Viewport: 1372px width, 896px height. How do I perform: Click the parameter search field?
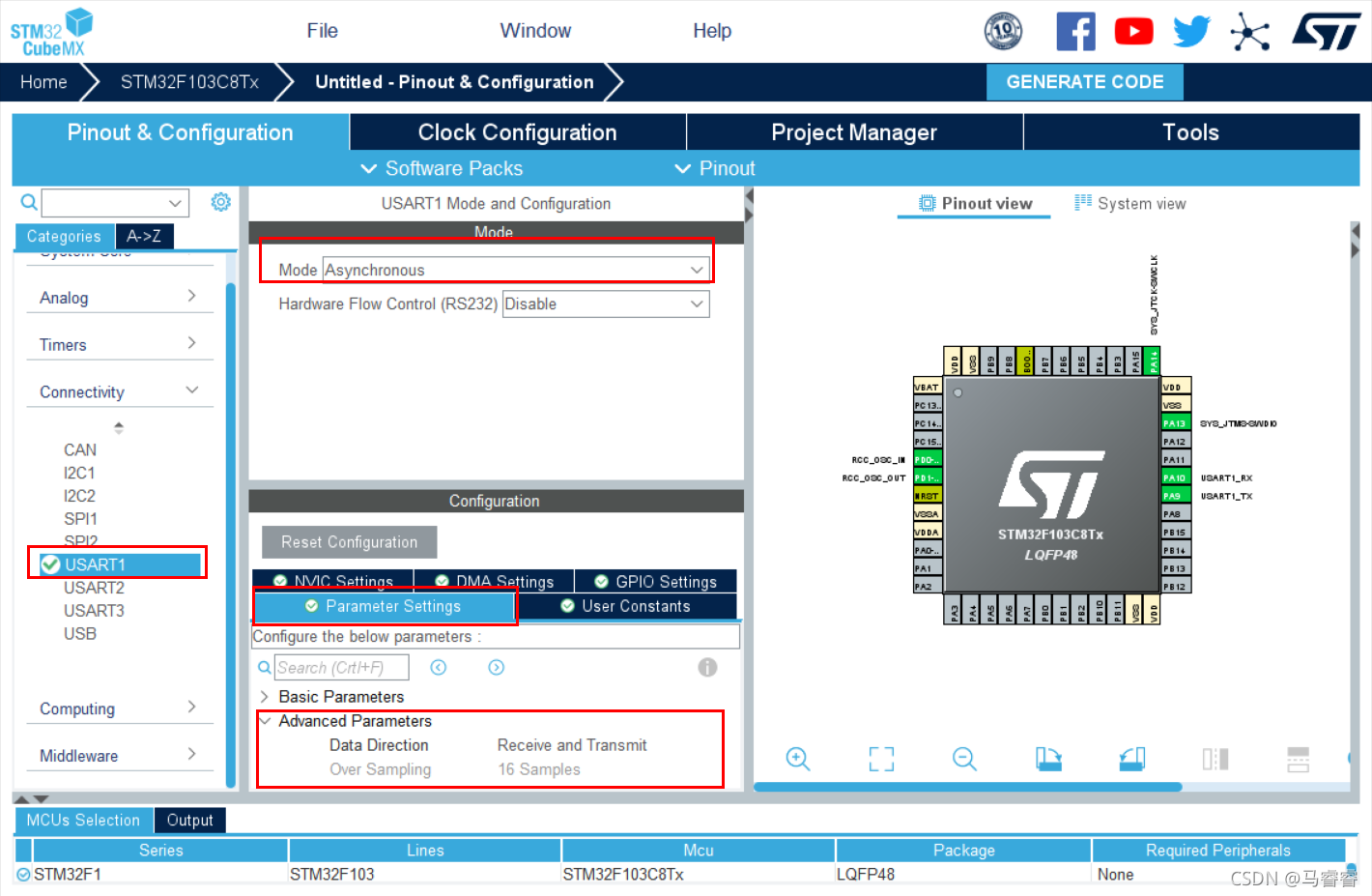[341, 667]
